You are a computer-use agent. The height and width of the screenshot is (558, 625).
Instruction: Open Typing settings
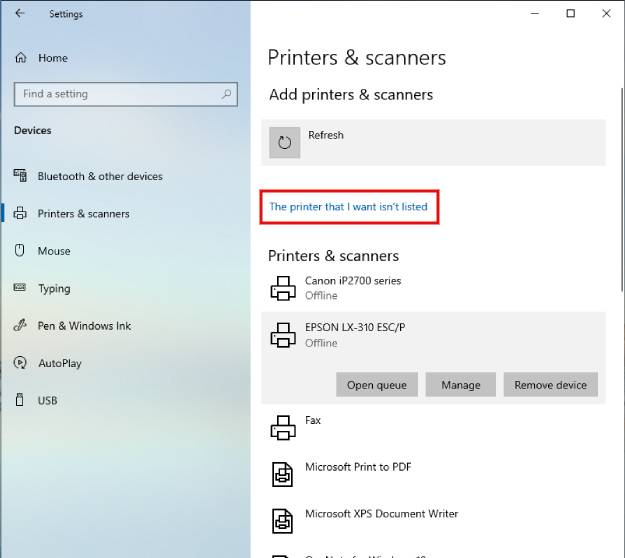(x=54, y=289)
